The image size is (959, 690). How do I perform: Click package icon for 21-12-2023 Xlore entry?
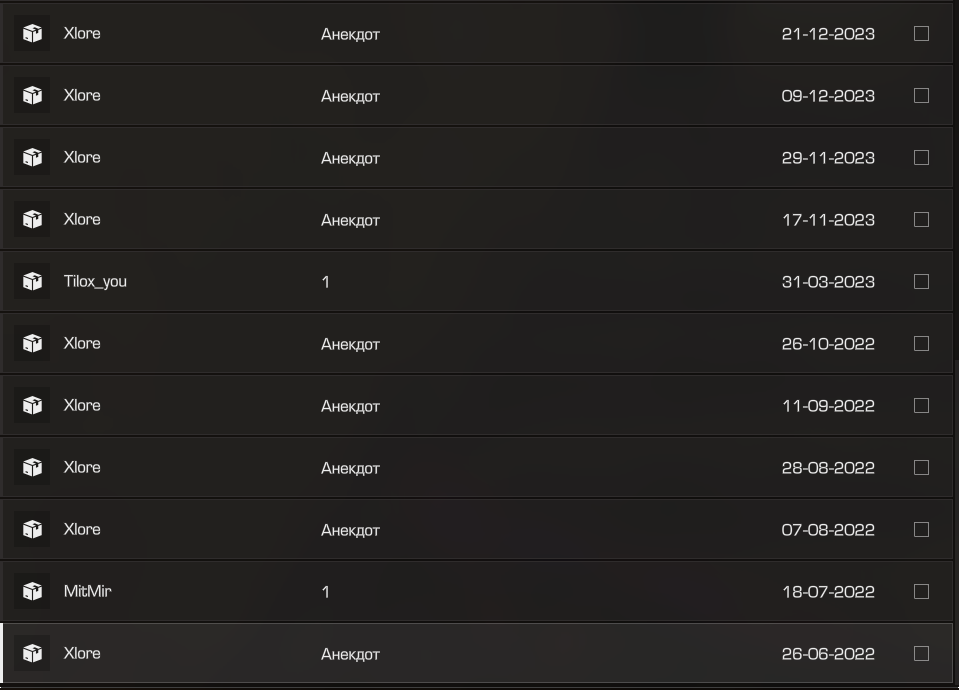(32, 33)
